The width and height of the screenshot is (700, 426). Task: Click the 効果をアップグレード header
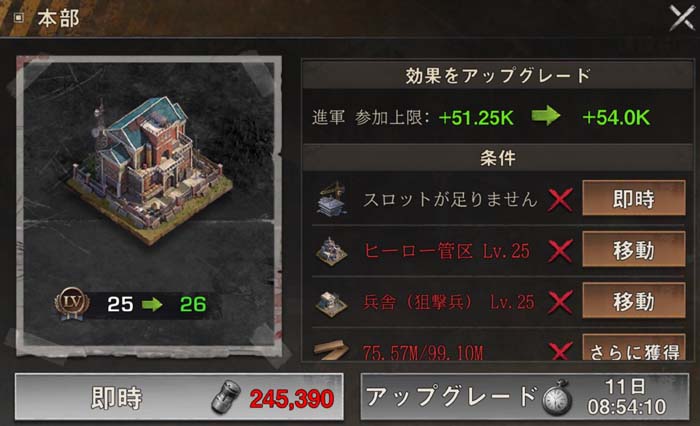click(x=497, y=75)
